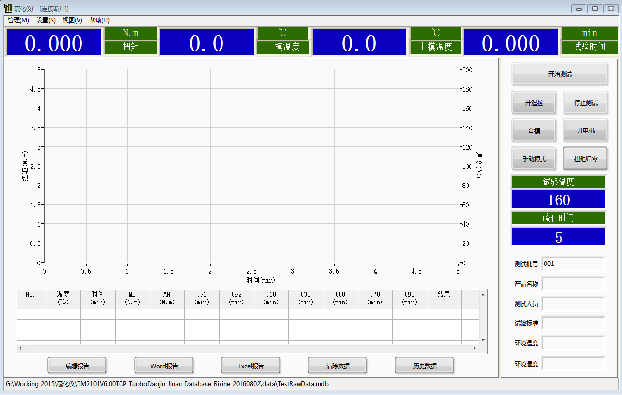Click the table's vertical scroll up arrow
Screen dimensions: 622x395
tap(483, 295)
